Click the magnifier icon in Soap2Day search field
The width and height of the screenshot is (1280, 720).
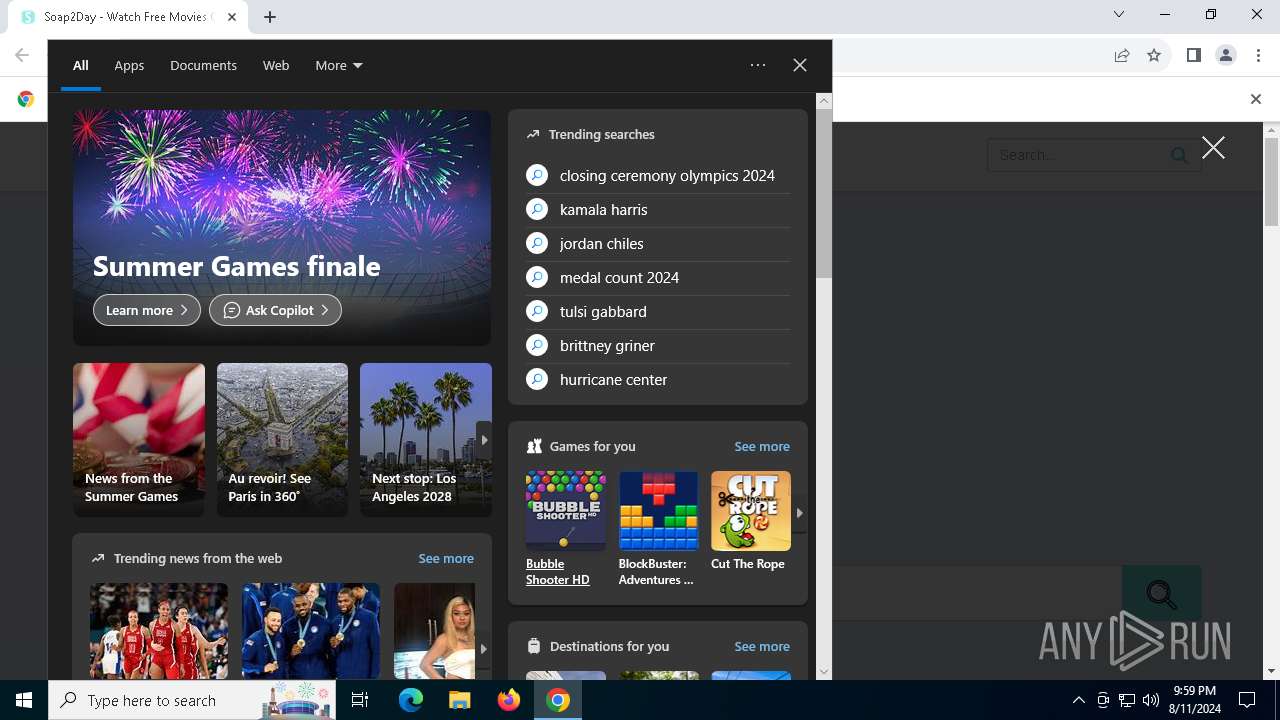[1180, 155]
